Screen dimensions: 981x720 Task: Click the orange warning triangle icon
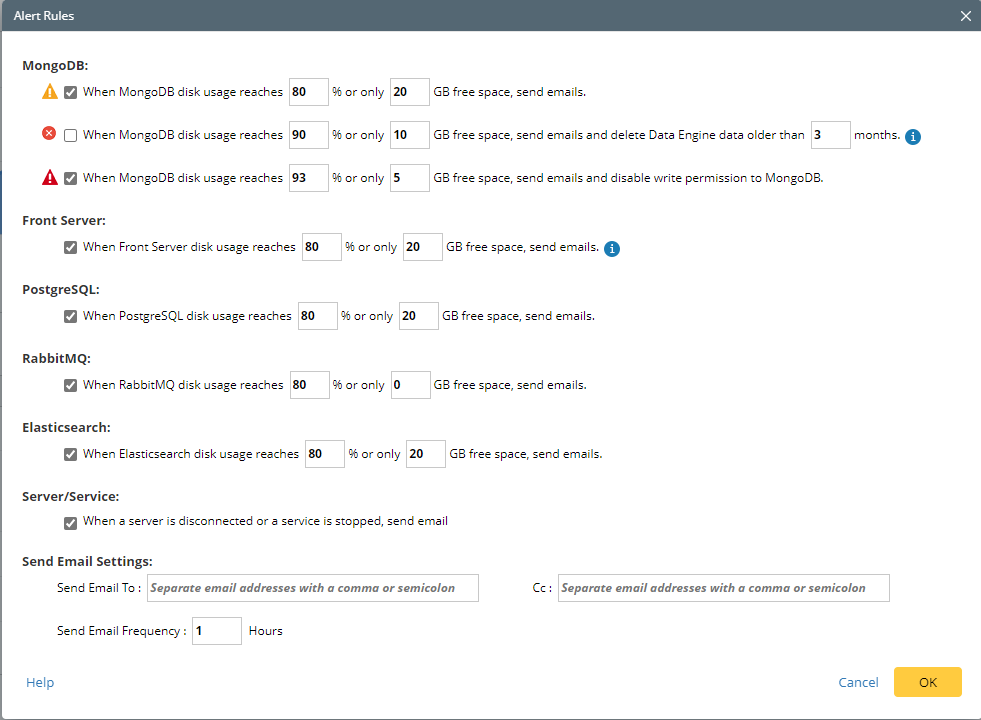50,92
